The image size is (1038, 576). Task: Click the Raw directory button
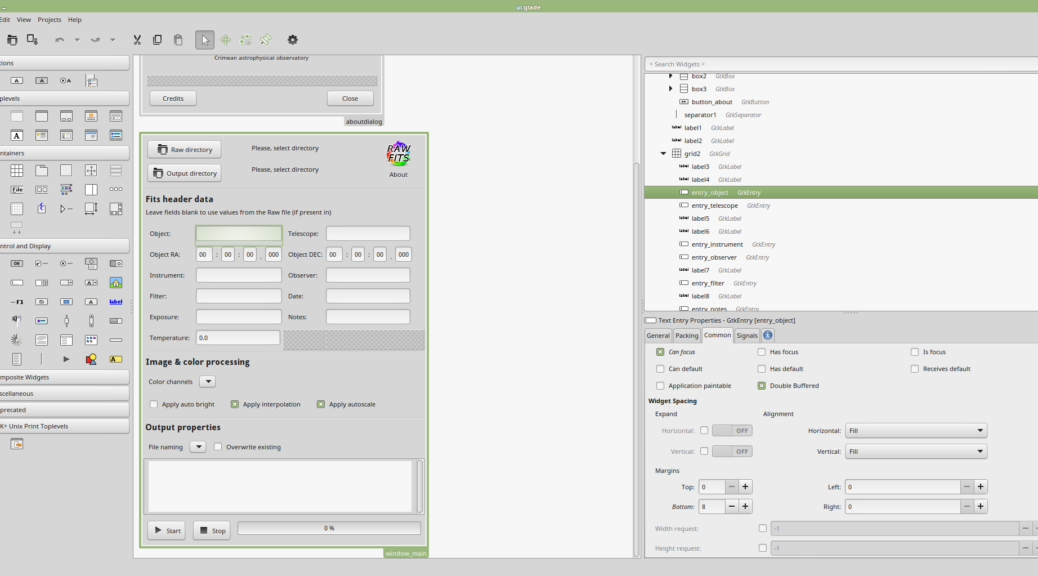[x=184, y=150]
